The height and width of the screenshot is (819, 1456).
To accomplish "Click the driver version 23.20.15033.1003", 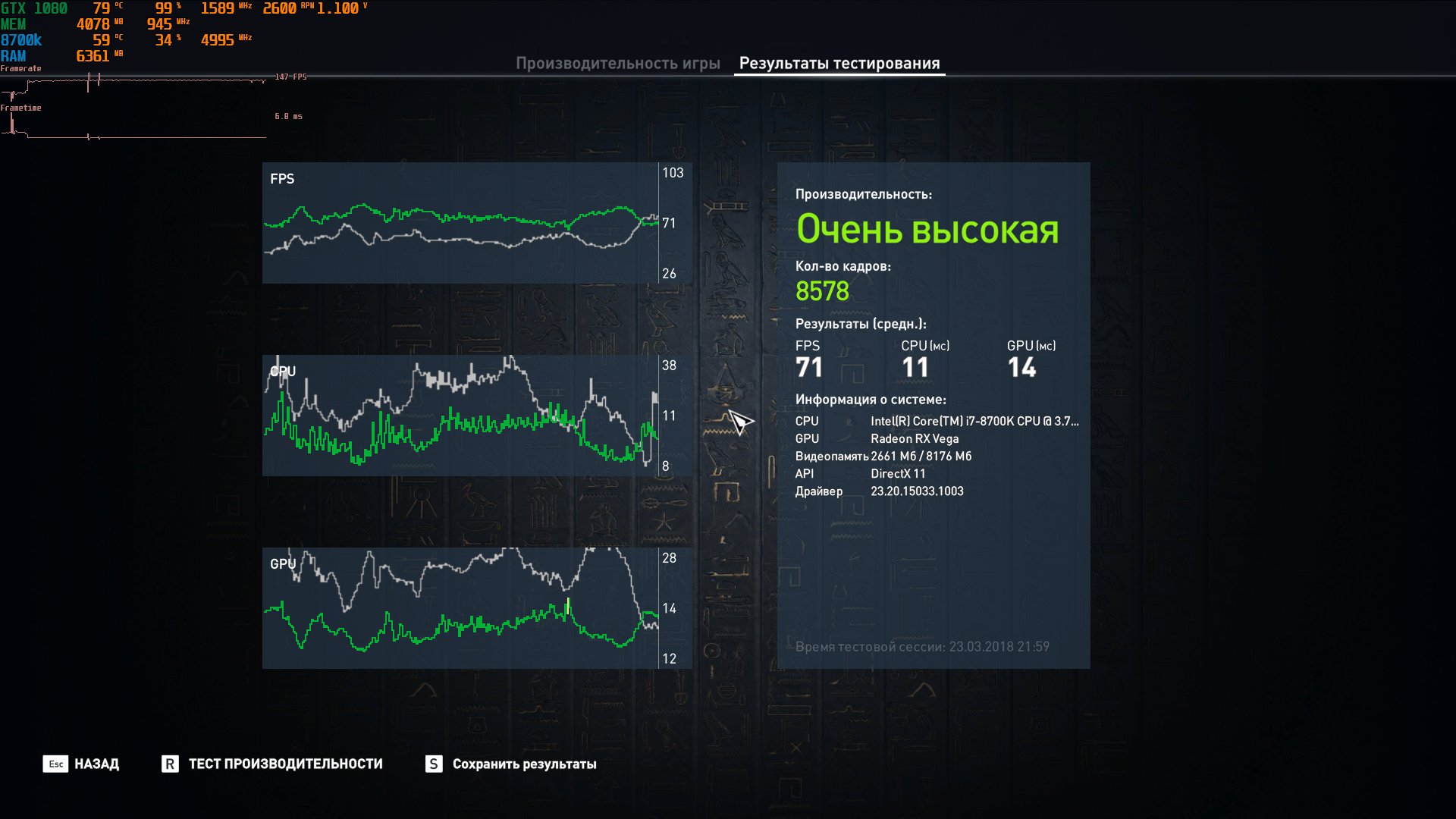I will [x=917, y=491].
